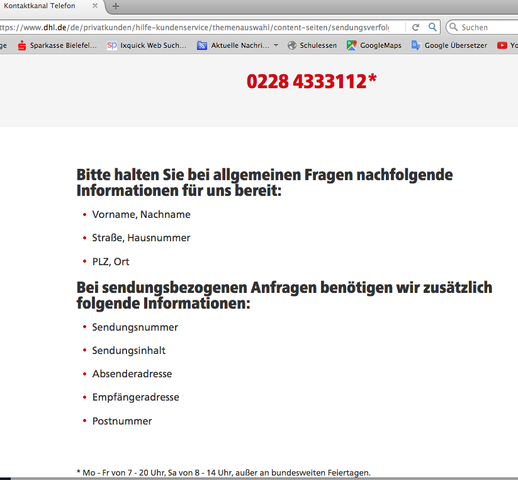Click the heading 'Bitte halten Sie bei allgemeinen Fragen'

[264, 183]
